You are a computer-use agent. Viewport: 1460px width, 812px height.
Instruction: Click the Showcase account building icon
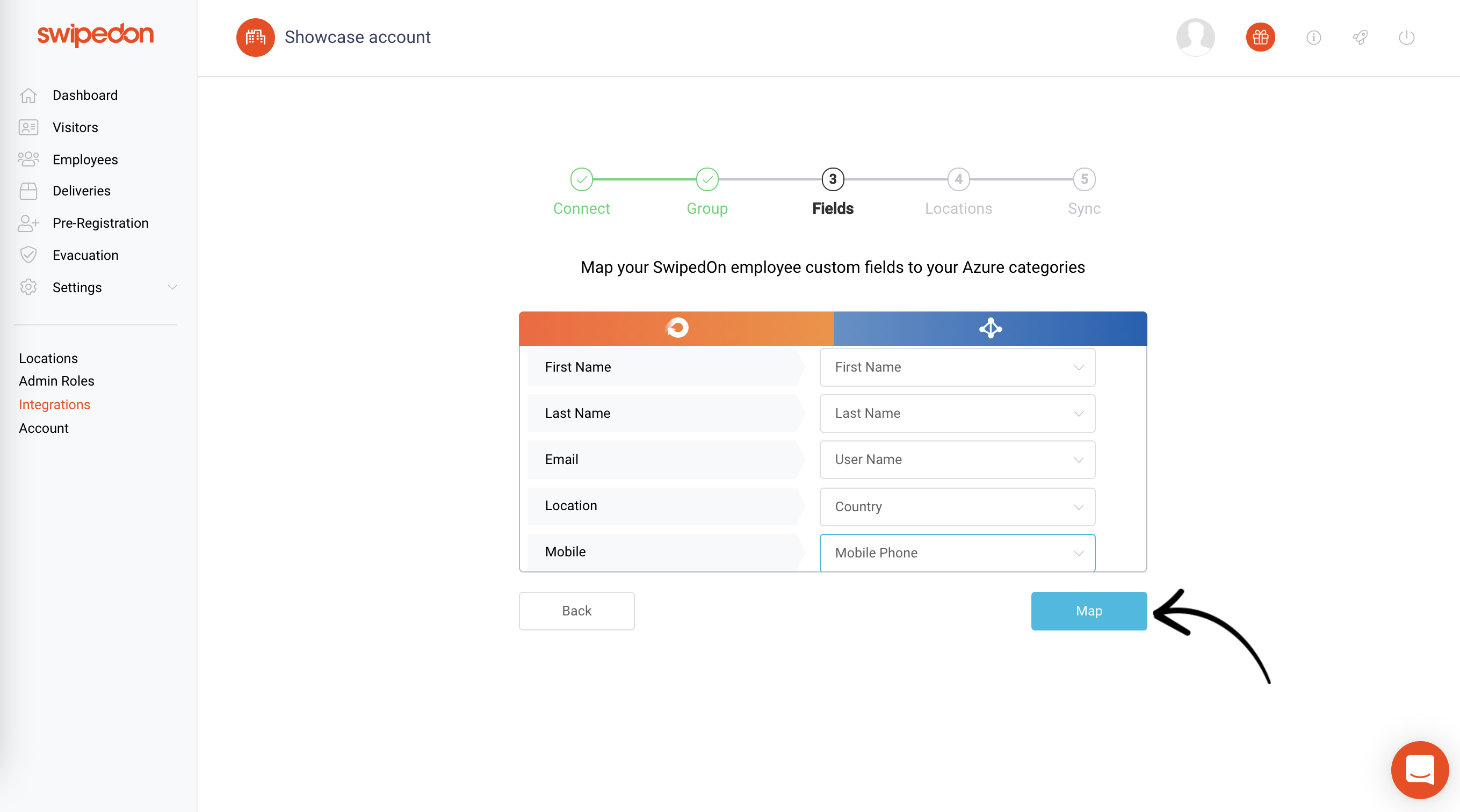pyautogui.click(x=256, y=38)
